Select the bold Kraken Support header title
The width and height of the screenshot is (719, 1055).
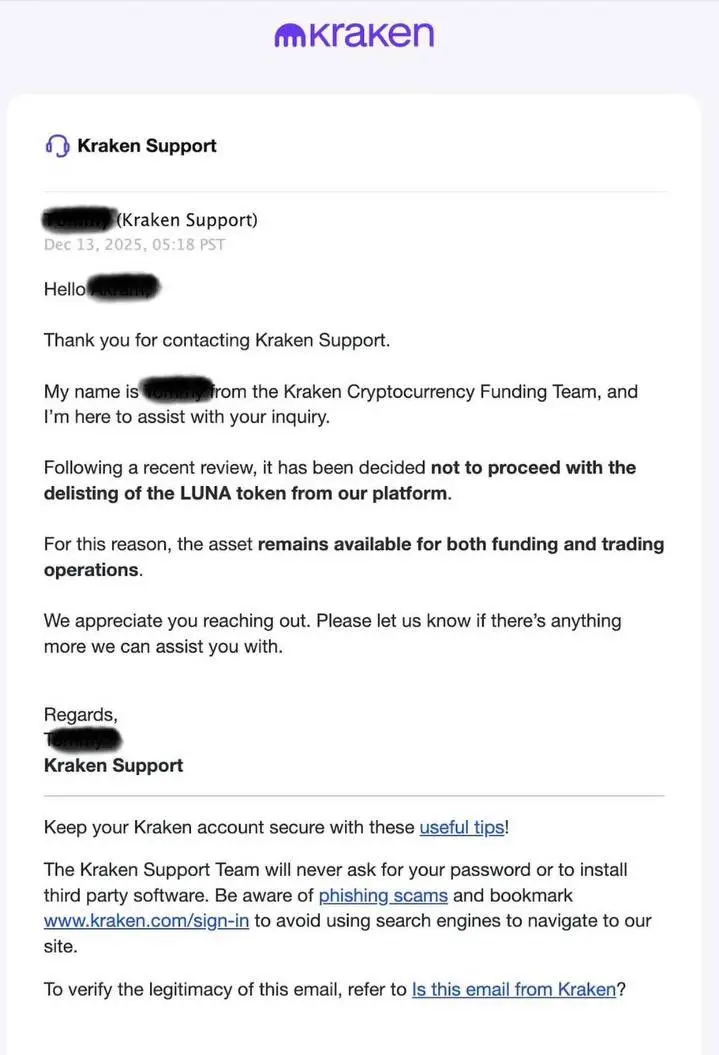pyautogui.click(x=147, y=145)
